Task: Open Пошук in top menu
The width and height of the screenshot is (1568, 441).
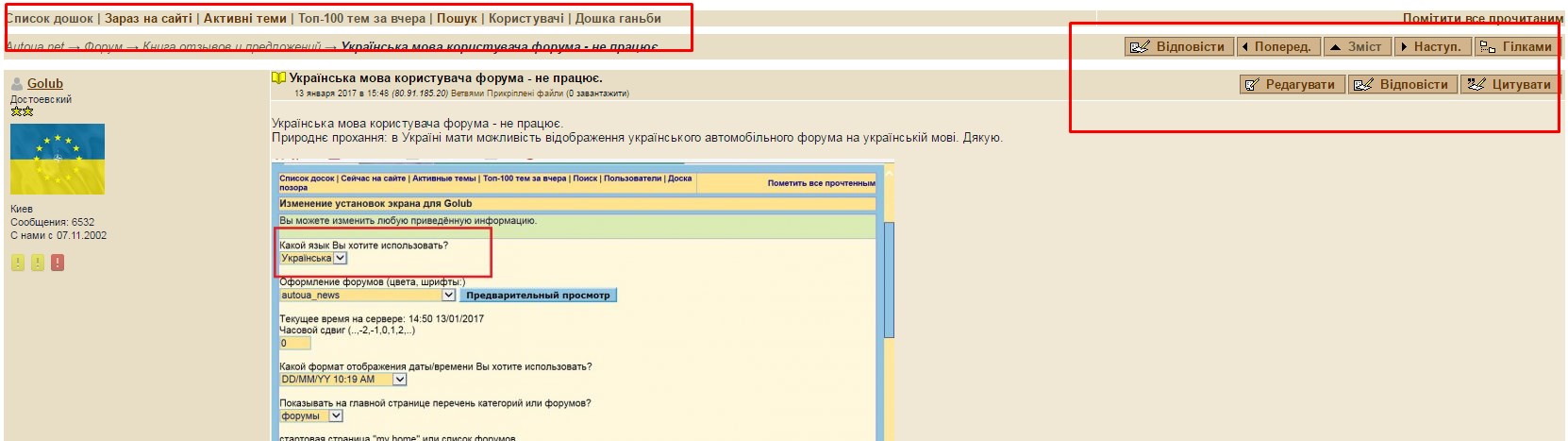Action: 457,18
